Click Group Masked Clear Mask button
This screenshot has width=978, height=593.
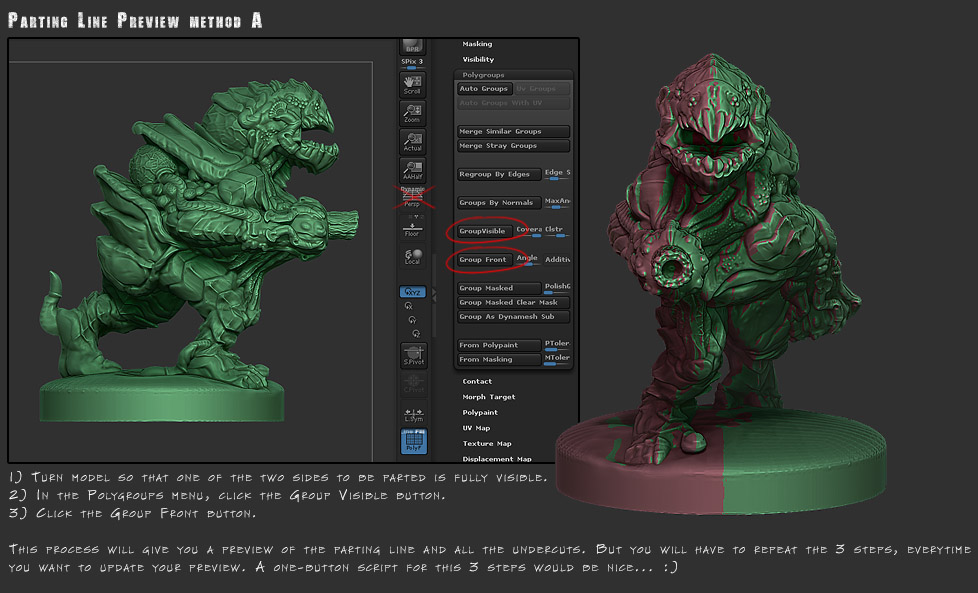coord(513,302)
